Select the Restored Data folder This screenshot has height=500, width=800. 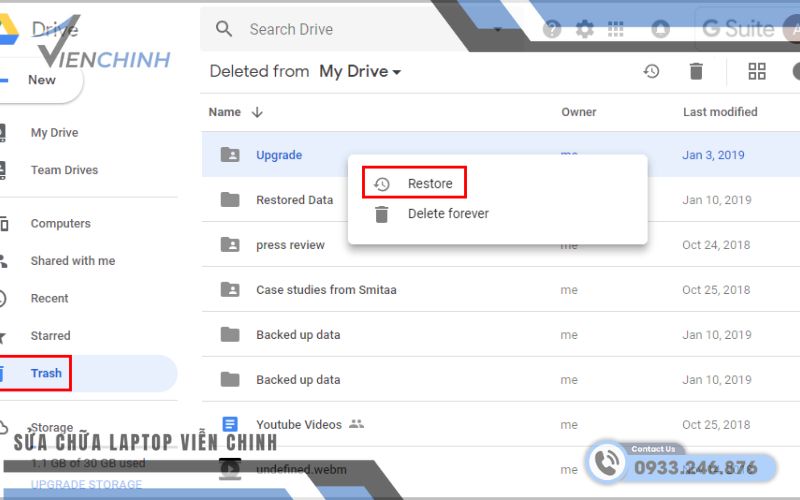click(x=294, y=200)
